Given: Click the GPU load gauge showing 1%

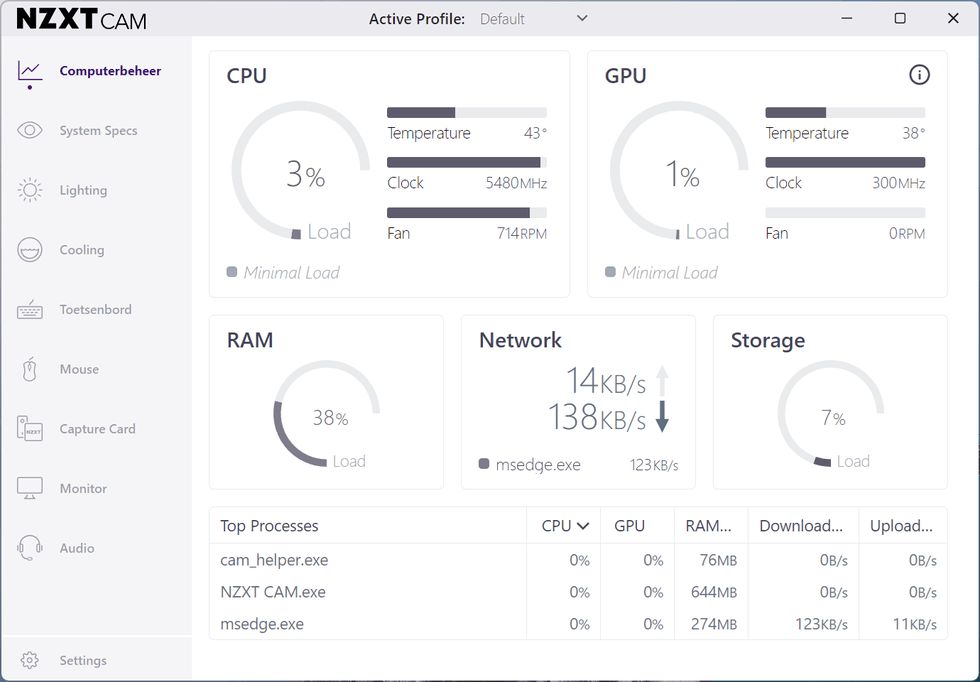Looking at the screenshot, I should (679, 171).
